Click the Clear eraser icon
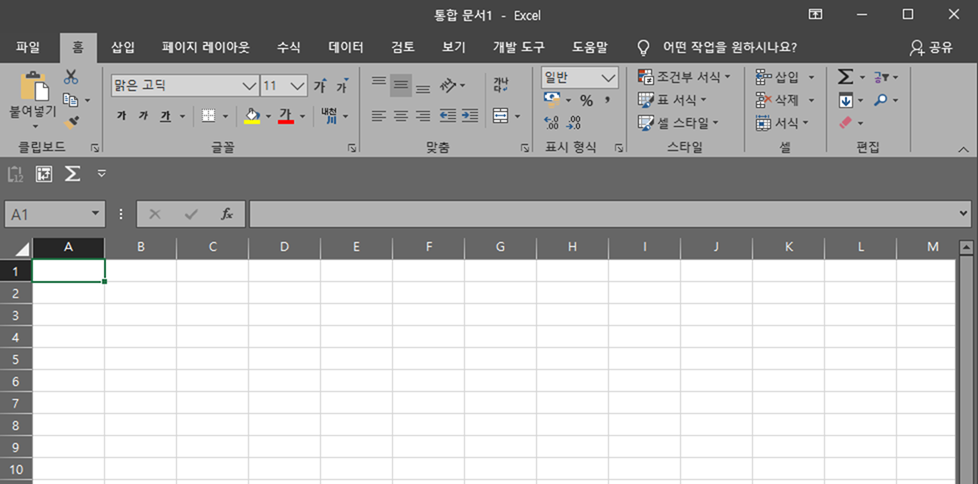 (846, 123)
